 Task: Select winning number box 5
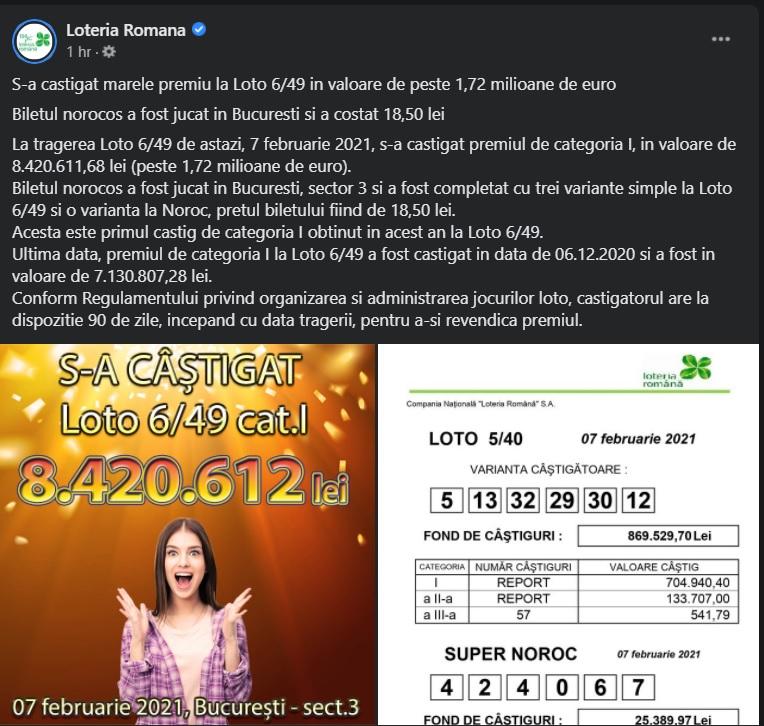point(446,500)
